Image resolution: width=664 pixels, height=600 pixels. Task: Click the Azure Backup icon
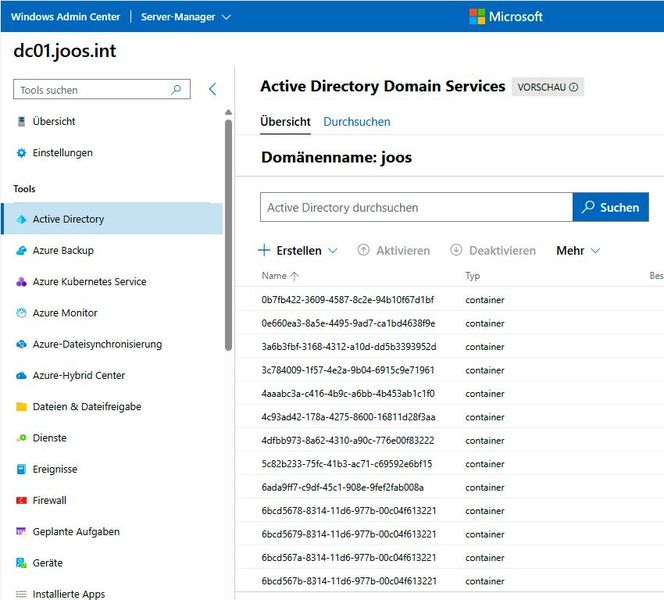tap(21, 251)
